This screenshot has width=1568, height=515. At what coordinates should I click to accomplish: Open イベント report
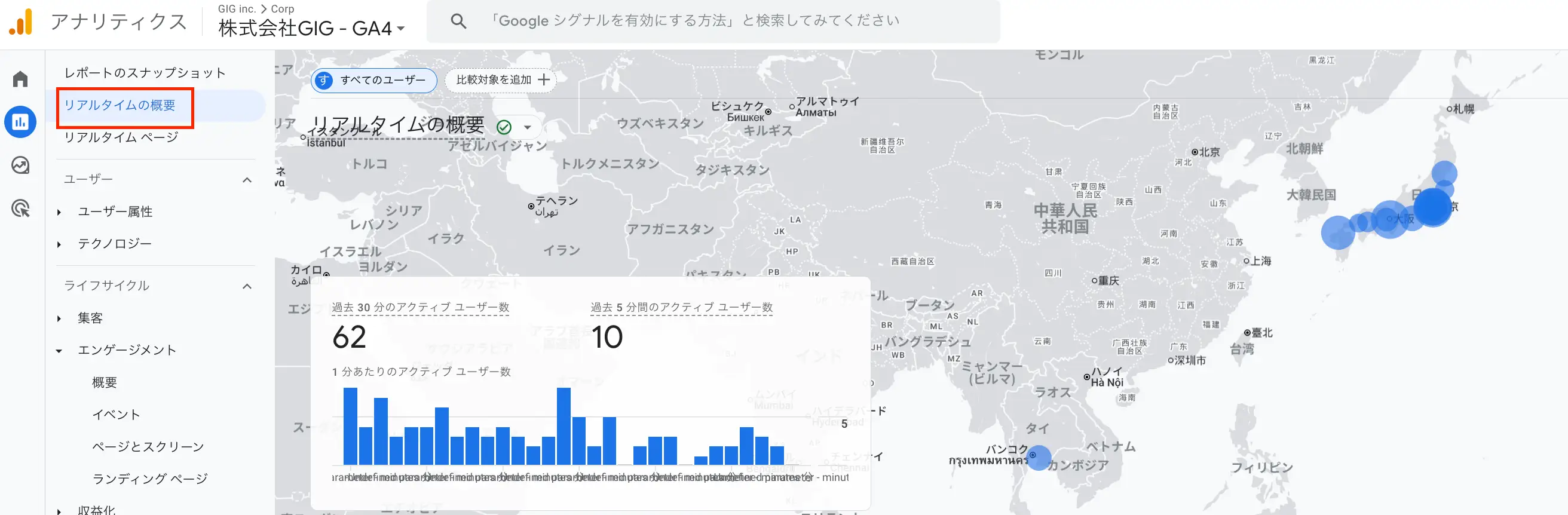pos(117,415)
